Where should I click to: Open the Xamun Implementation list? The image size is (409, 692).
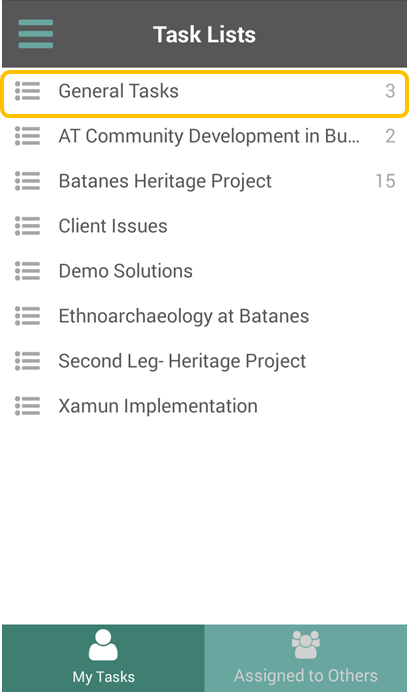click(x=204, y=406)
